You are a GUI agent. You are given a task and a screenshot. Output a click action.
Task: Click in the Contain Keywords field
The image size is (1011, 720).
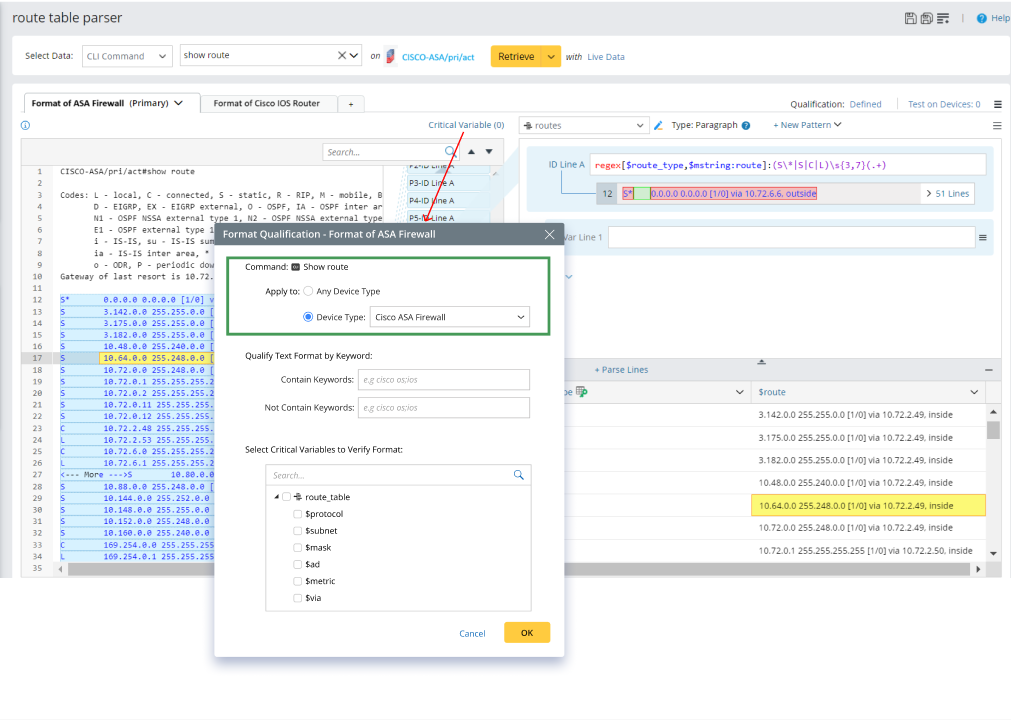tap(443, 380)
